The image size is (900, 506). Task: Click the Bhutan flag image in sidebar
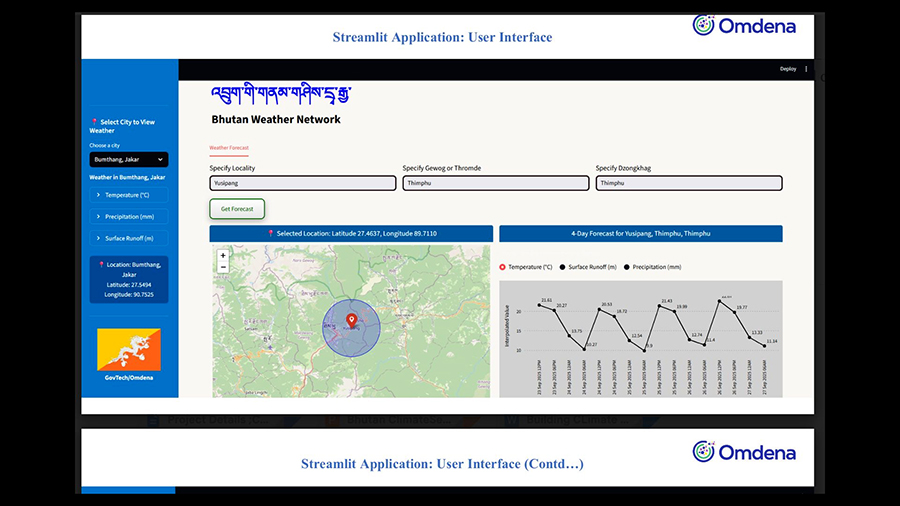tap(128, 350)
